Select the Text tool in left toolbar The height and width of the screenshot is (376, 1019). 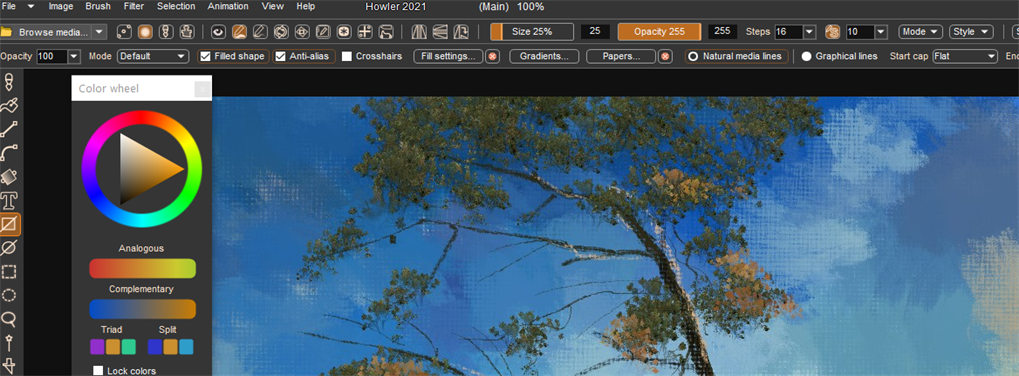pyautogui.click(x=9, y=200)
